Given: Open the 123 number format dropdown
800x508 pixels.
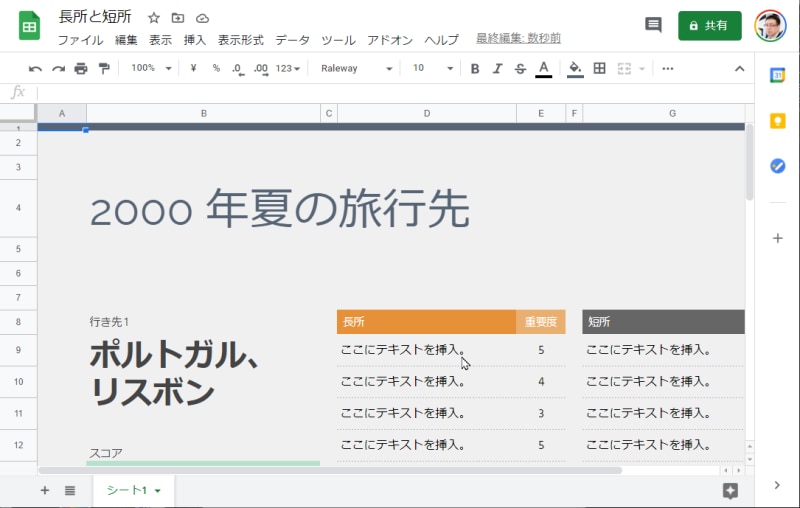Looking at the screenshot, I should pyautogui.click(x=288, y=68).
